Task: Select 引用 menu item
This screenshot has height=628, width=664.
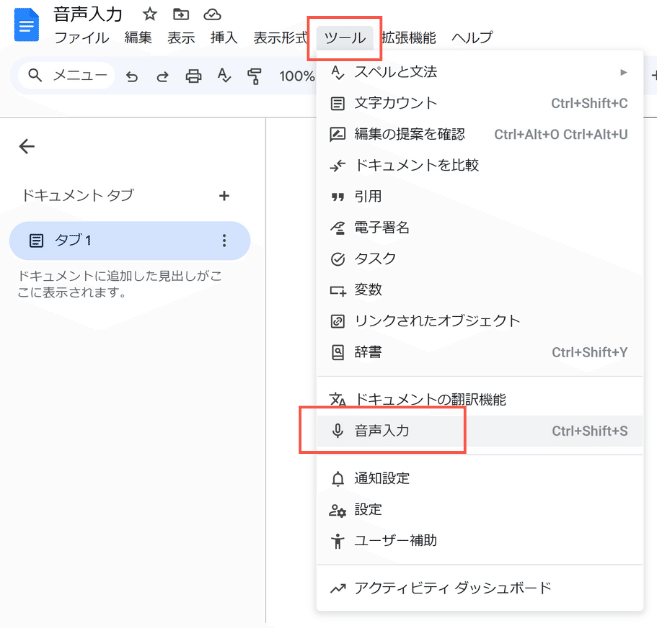Action: (479, 196)
